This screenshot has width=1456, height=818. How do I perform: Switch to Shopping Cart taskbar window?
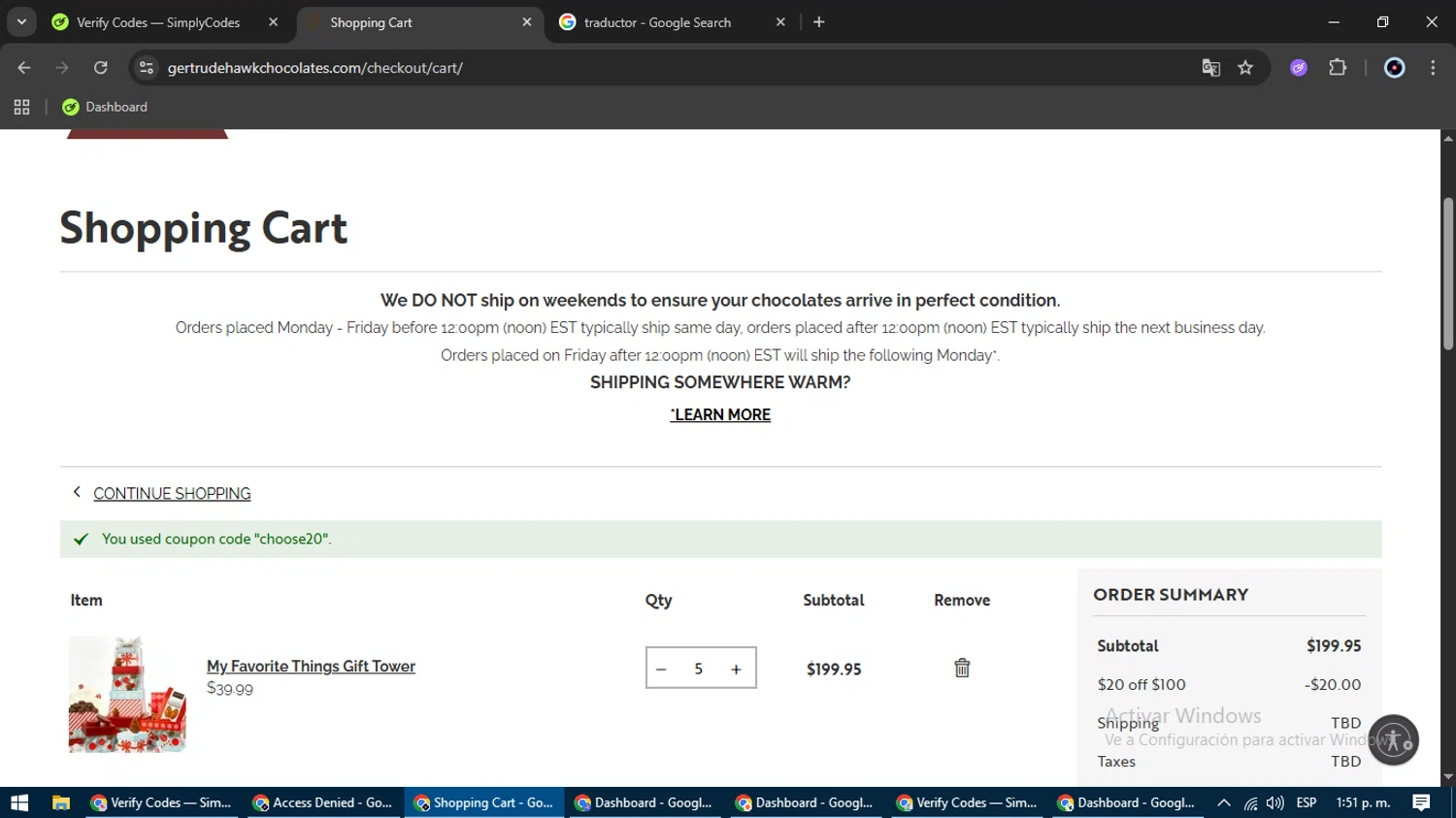pos(483,802)
